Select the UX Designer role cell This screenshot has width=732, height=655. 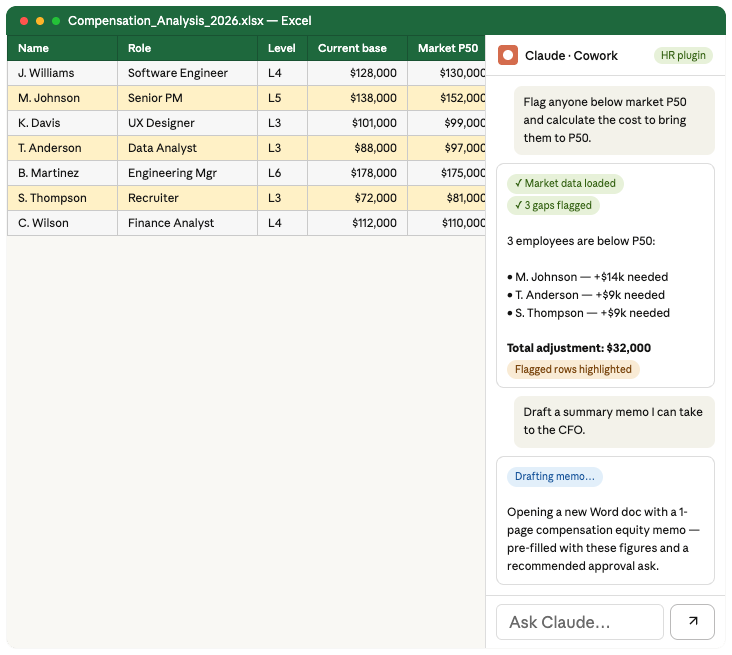(x=187, y=123)
